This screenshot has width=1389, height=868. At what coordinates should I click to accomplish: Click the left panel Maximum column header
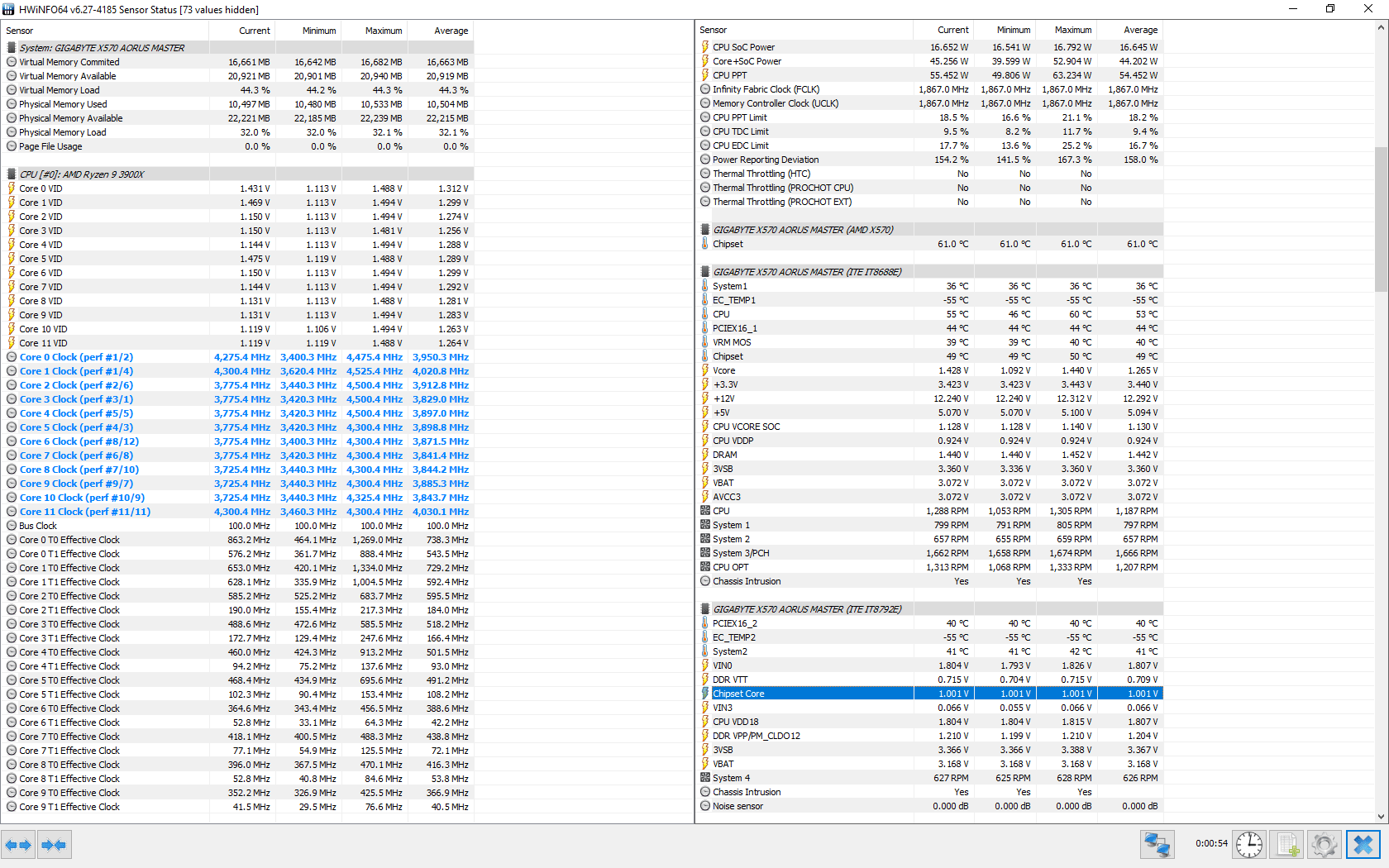pos(375,31)
